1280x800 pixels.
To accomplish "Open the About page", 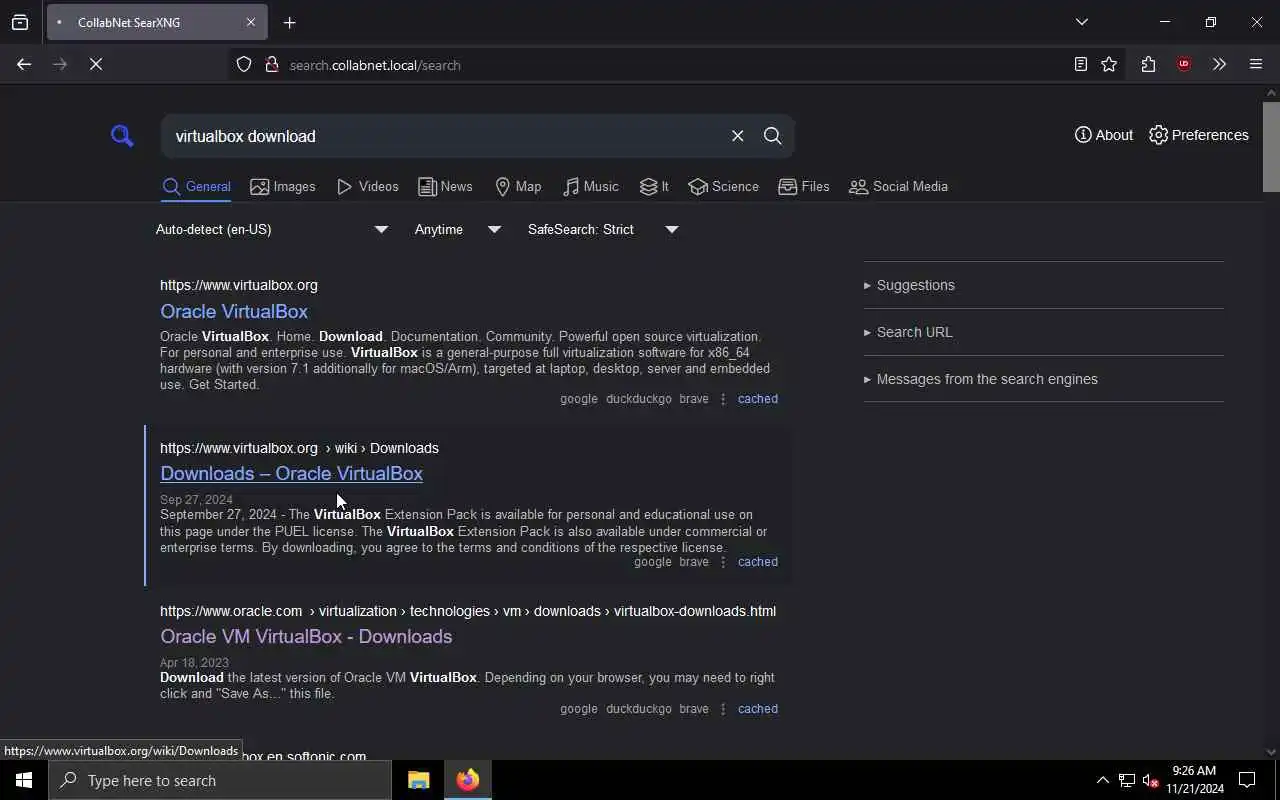I will (1104, 135).
